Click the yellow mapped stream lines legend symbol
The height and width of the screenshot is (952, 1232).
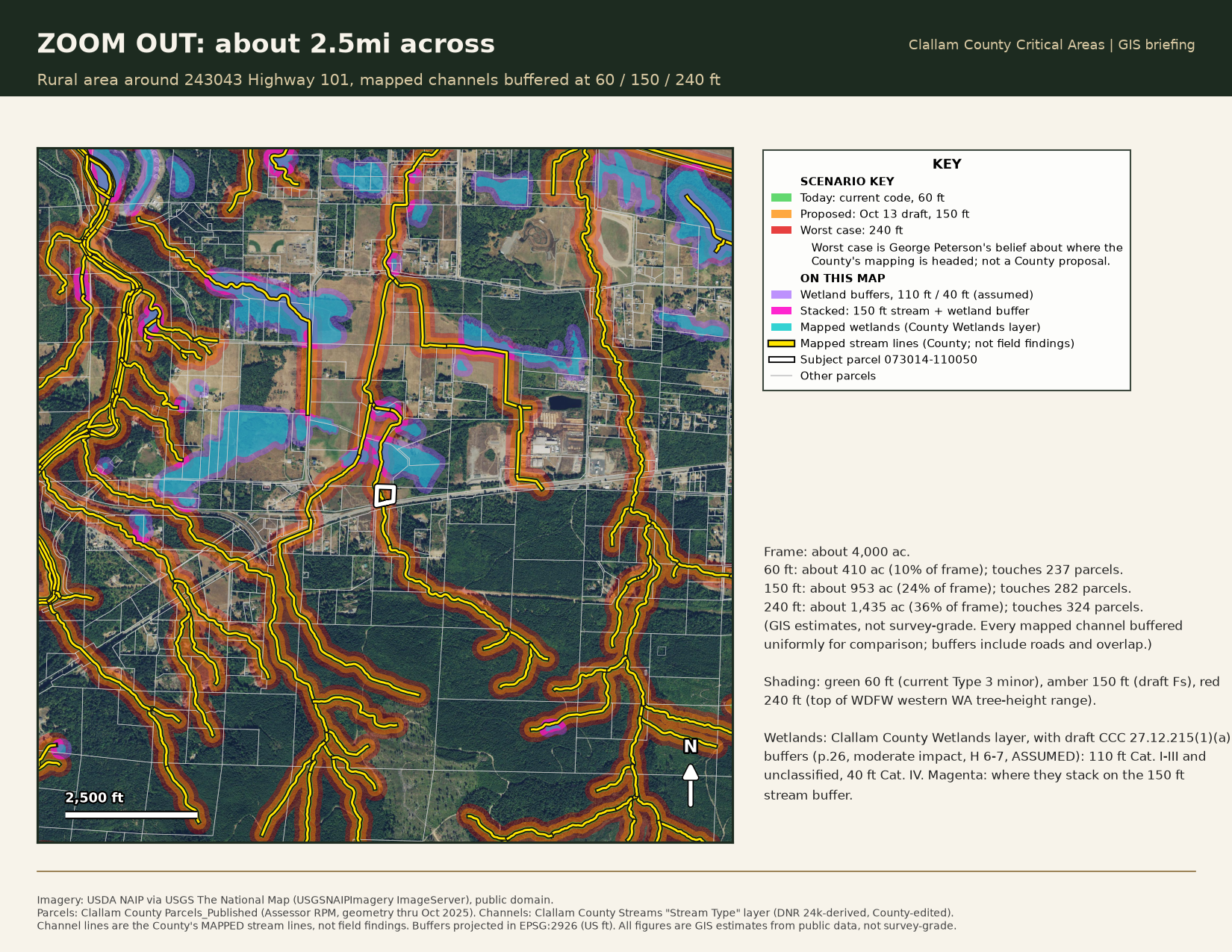coord(781,343)
